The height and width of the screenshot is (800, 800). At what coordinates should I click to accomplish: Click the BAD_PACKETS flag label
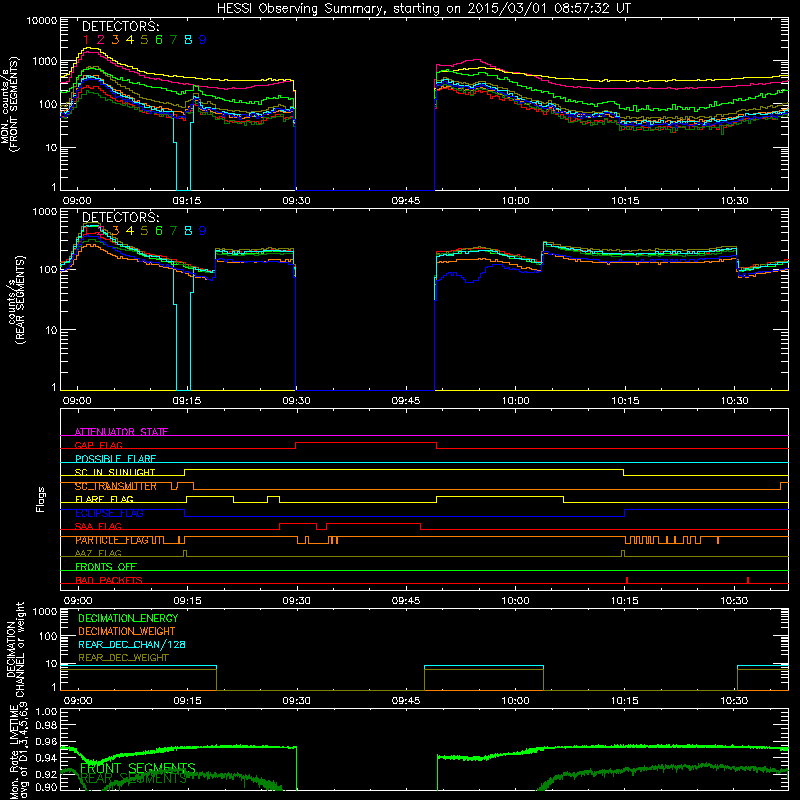[x=109, y=580]
